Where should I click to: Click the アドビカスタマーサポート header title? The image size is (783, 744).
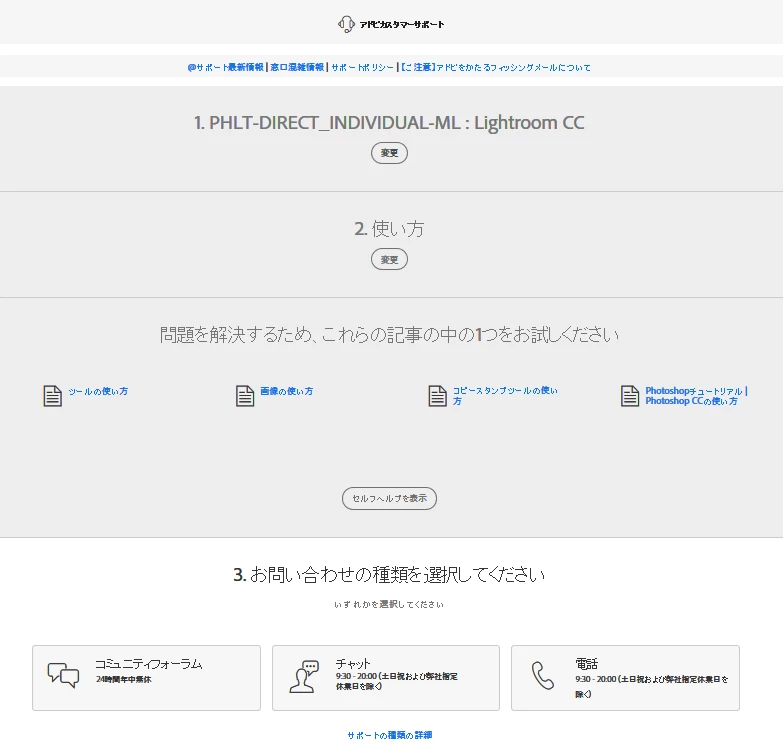tap(402, 24)
